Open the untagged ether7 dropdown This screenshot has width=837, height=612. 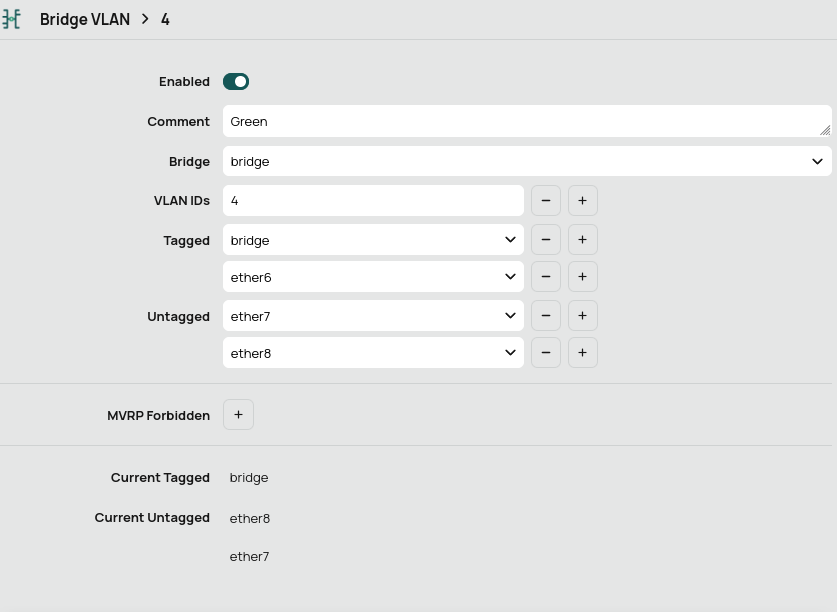[x=373, y=316]
